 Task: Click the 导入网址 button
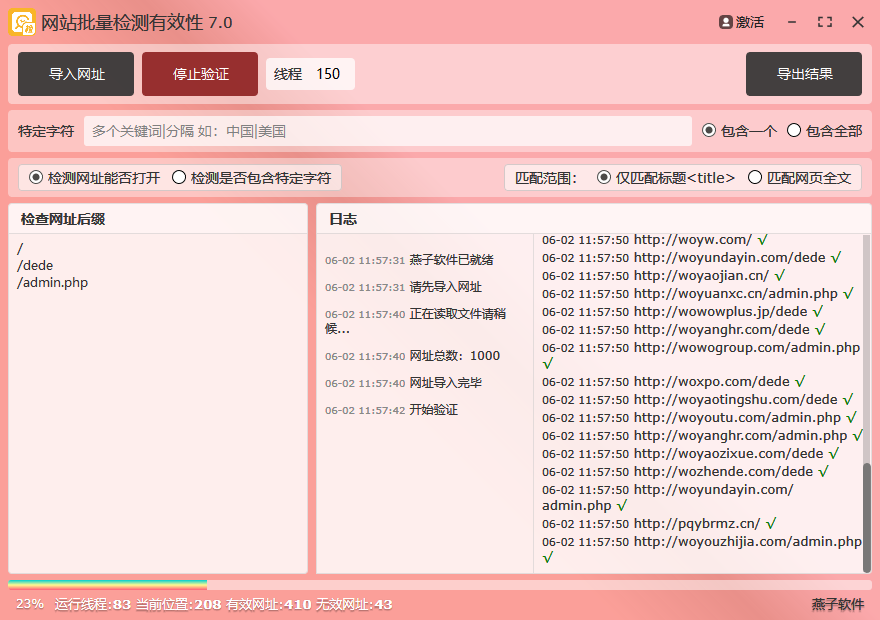point(76,74)
